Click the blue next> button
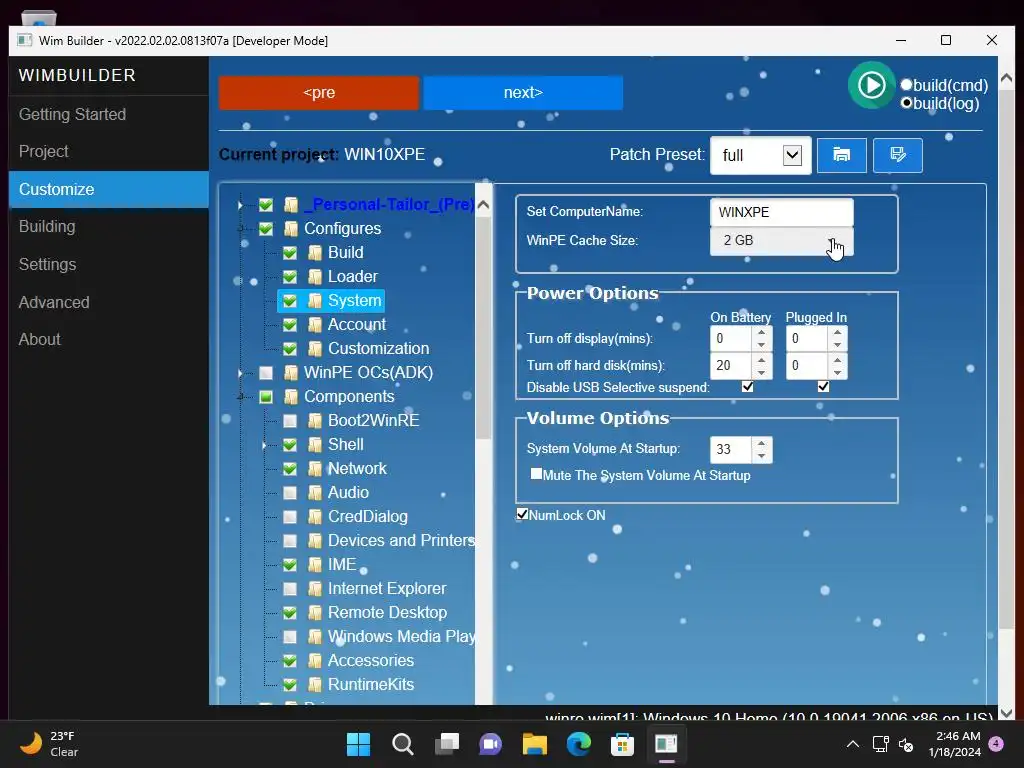 [x=523, y=93]
